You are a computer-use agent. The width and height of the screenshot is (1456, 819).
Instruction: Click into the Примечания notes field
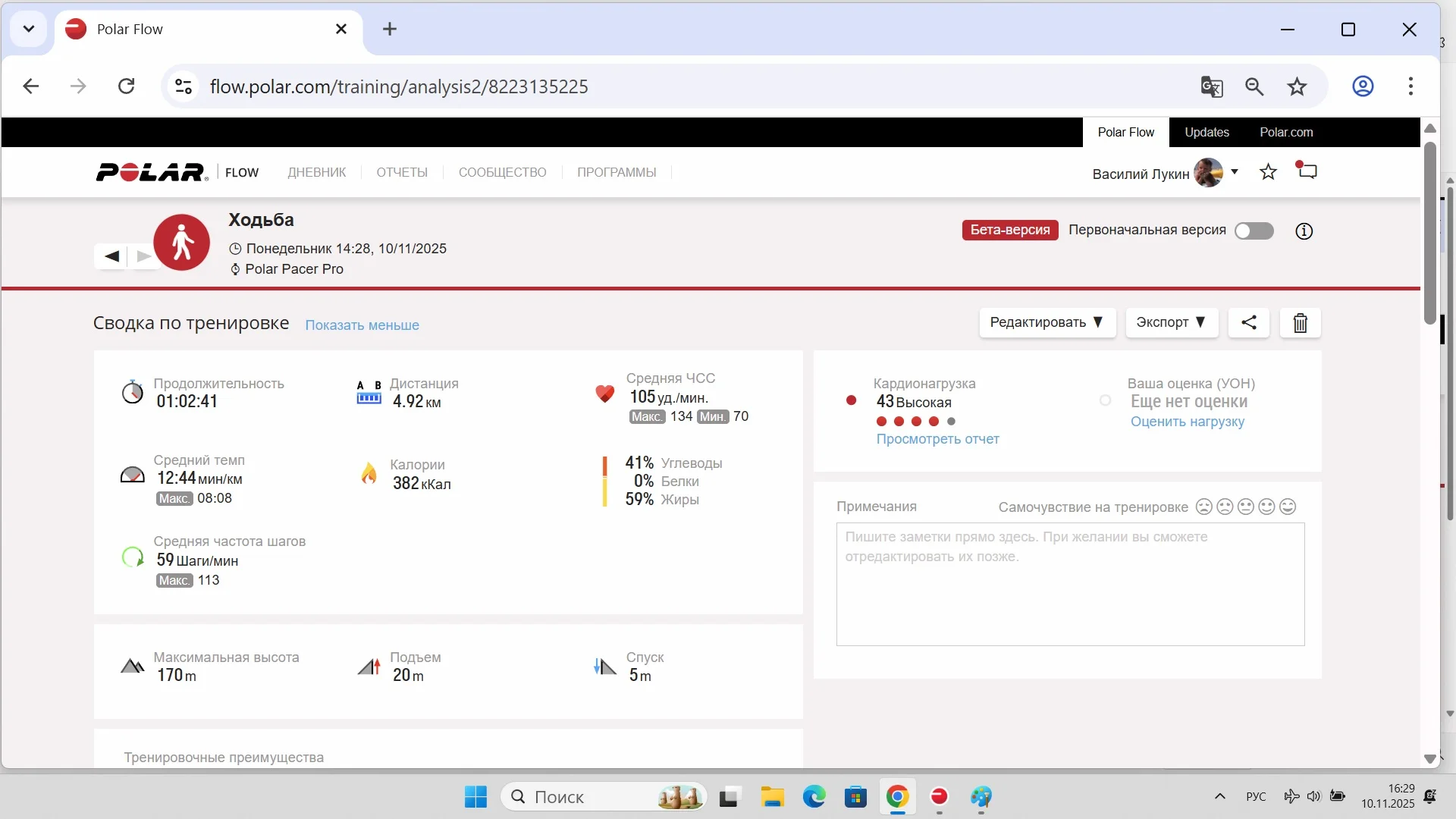point(1069,584)
